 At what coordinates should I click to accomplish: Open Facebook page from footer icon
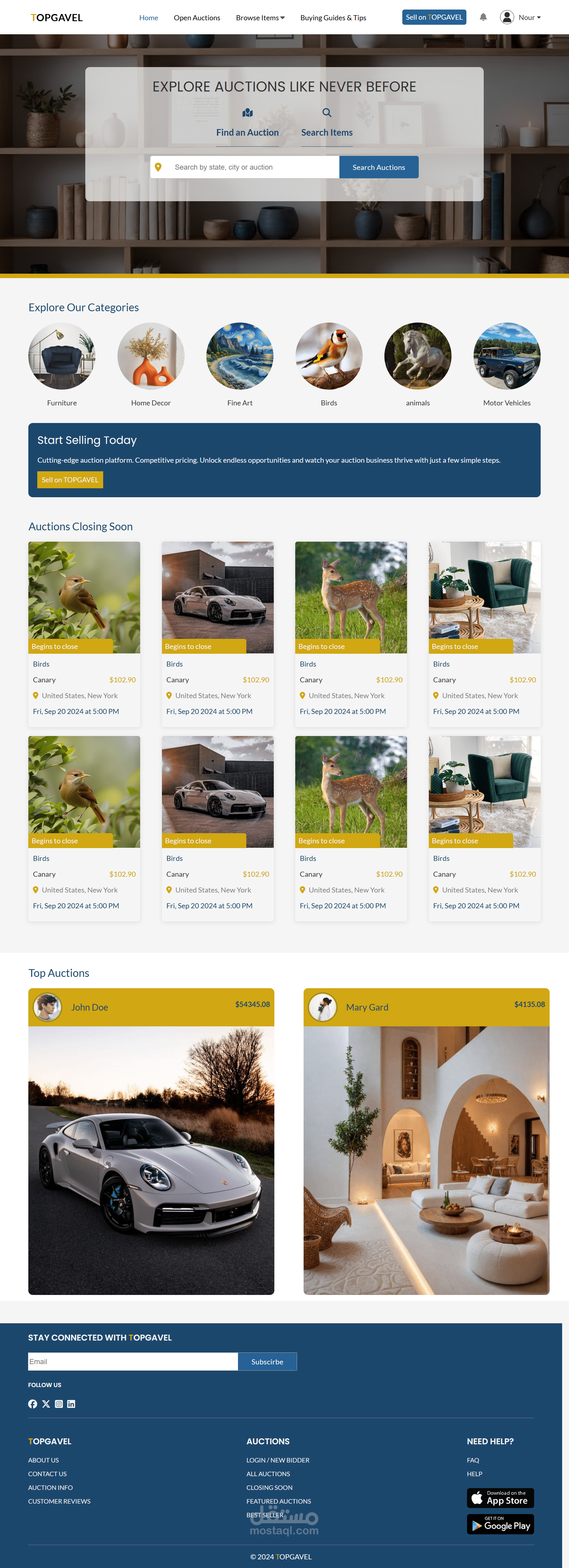[x=33, y=1404]
